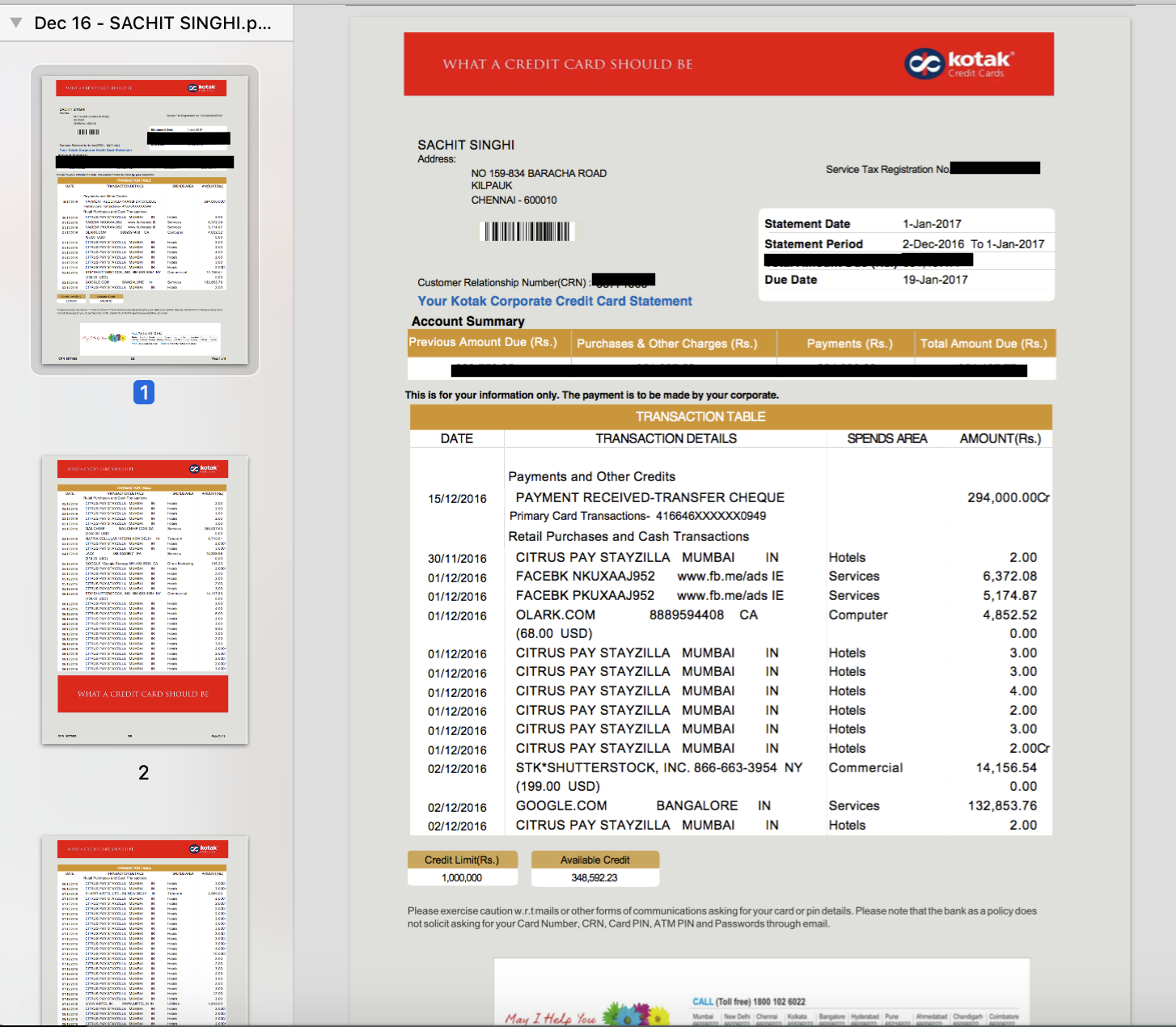The height and width of the screenshot is (1027, 1176).
Task: Click the TRANSACTION TABLE title bar
Action: (x=731, y=416)
